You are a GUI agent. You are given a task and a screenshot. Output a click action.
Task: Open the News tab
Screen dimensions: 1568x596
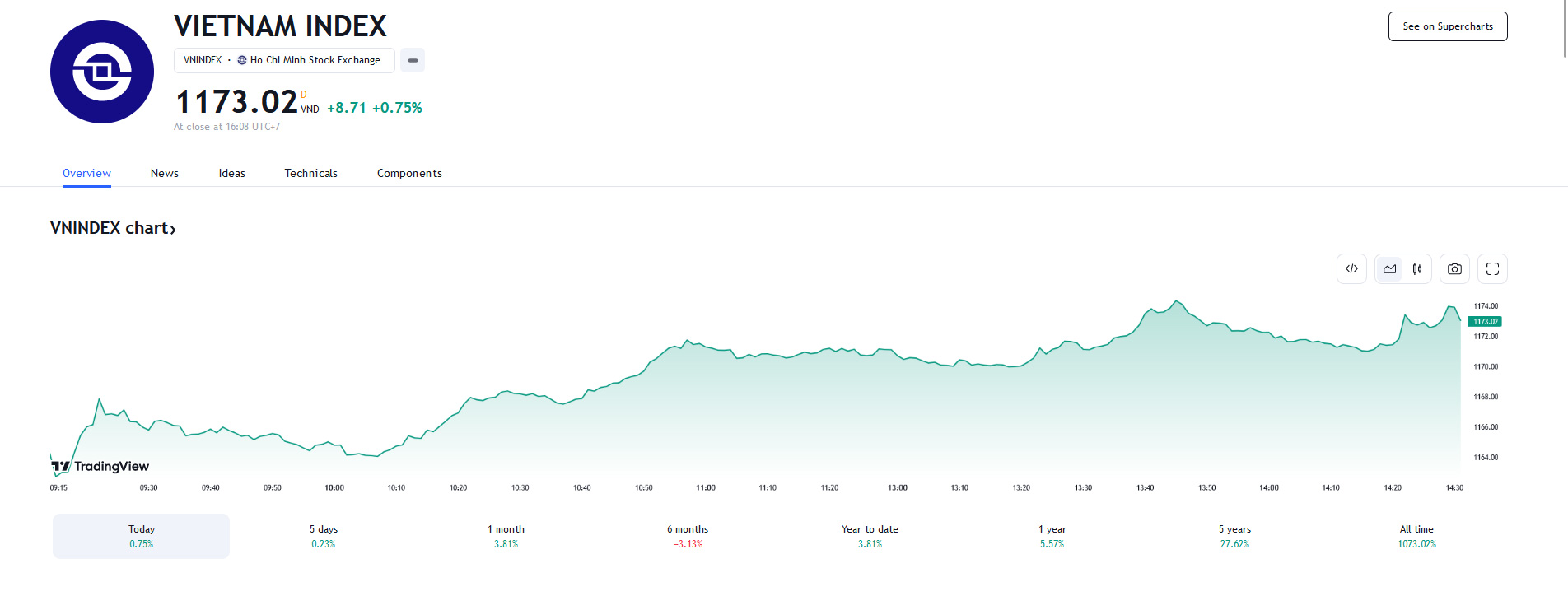[x=165, y=173]
